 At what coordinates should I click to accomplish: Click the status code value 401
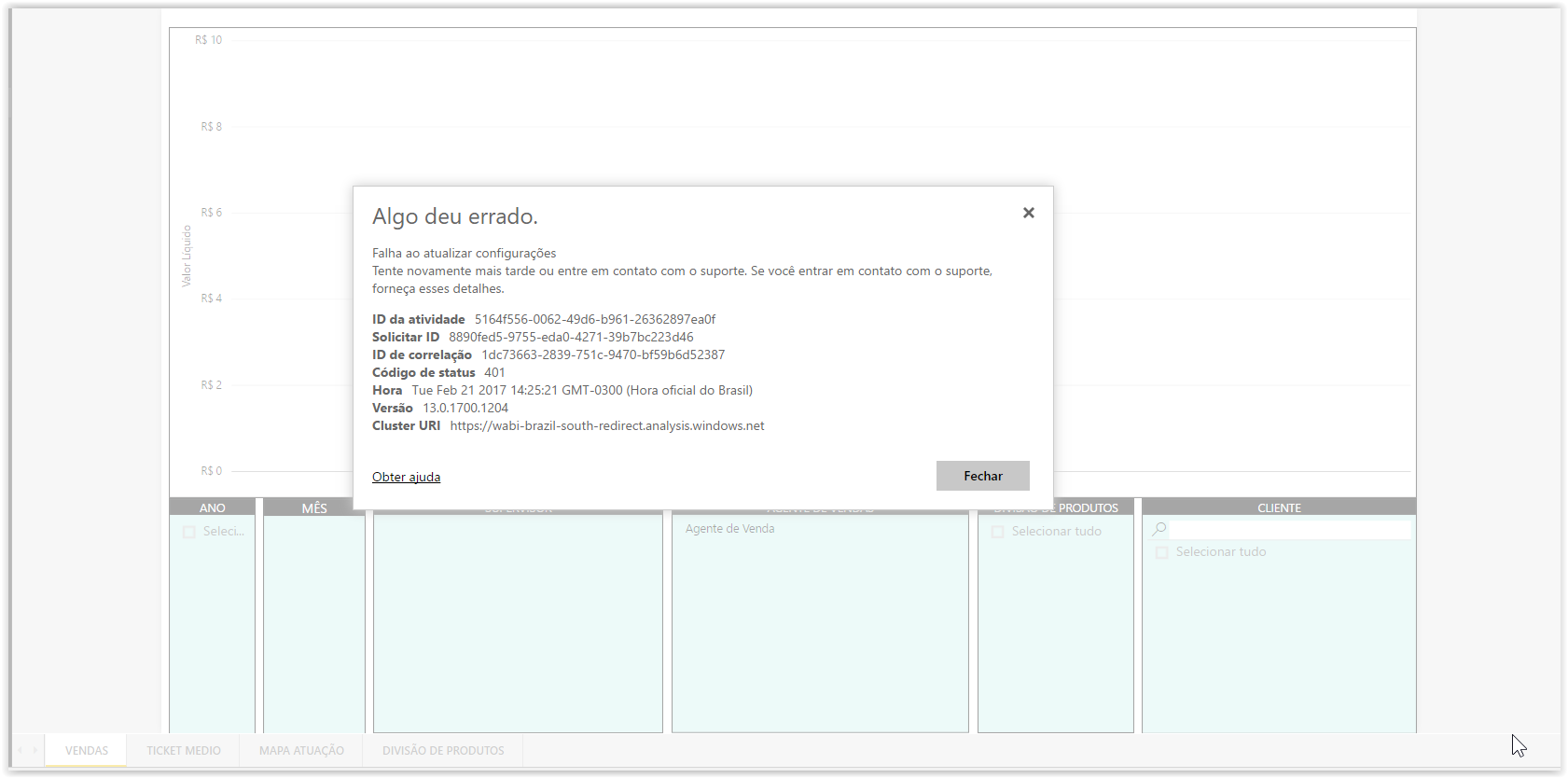(494, 372)
